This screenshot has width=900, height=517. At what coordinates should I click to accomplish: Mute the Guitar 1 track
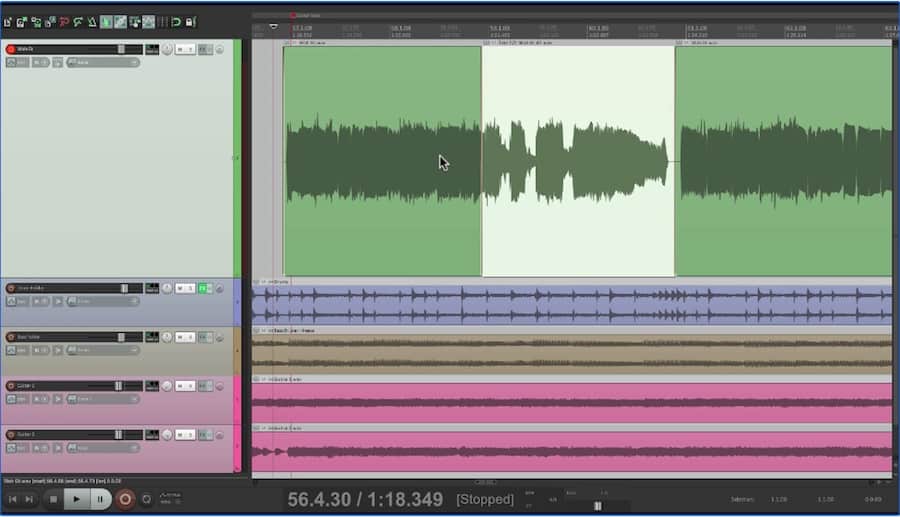click(180, 386)
